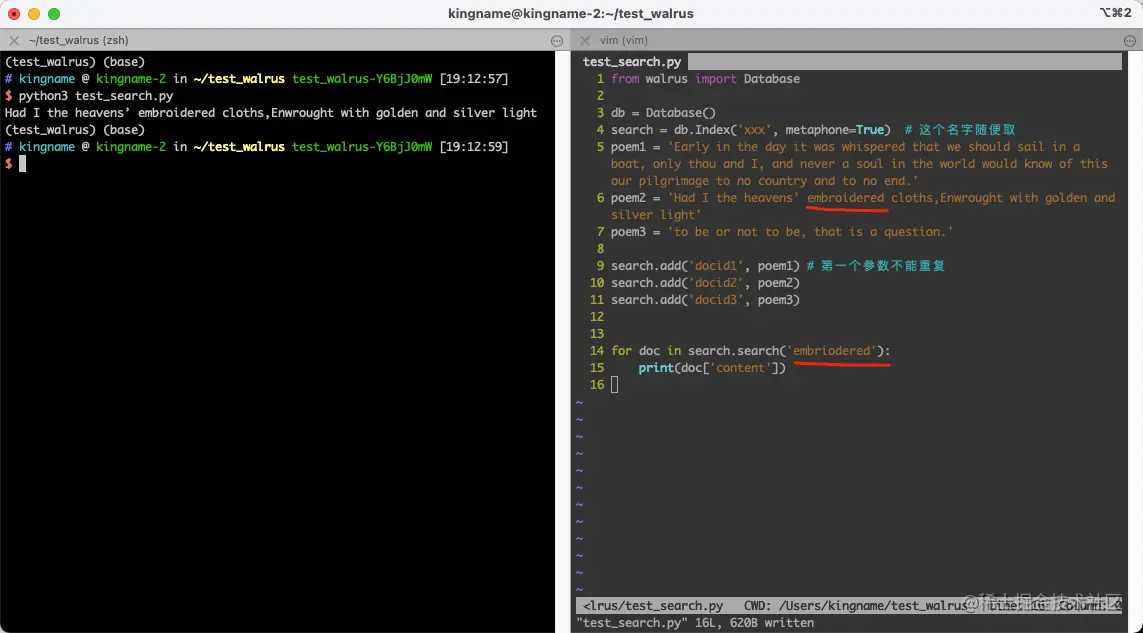Click the timestamp [19:12:59]
Image resolution: width=1143 pixels, height=633 pixels.
coord(474,147)
